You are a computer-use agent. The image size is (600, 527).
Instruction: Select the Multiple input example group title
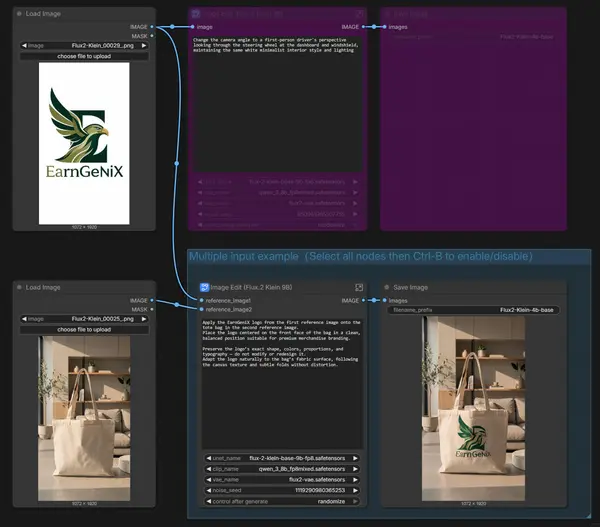click(x=361, y=256)
